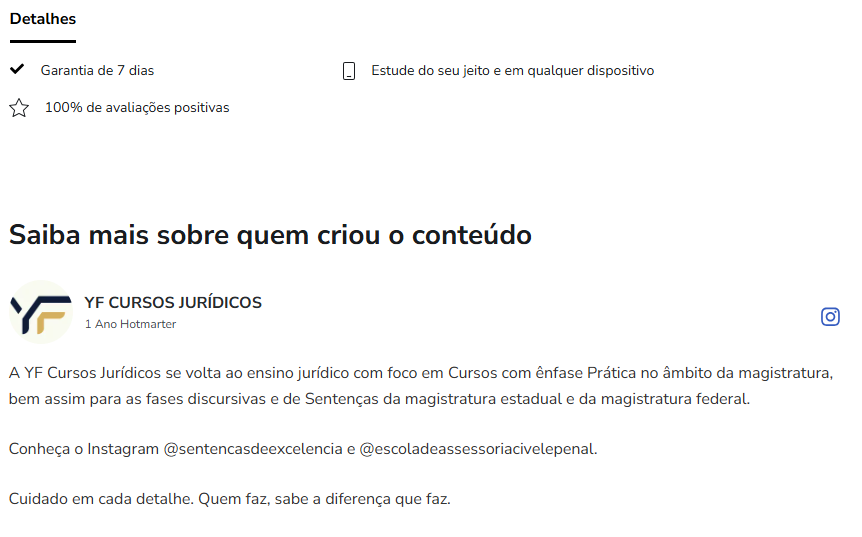862x537 pixels.
Task: Select the Detalhes tab
Action: [43, 19]
